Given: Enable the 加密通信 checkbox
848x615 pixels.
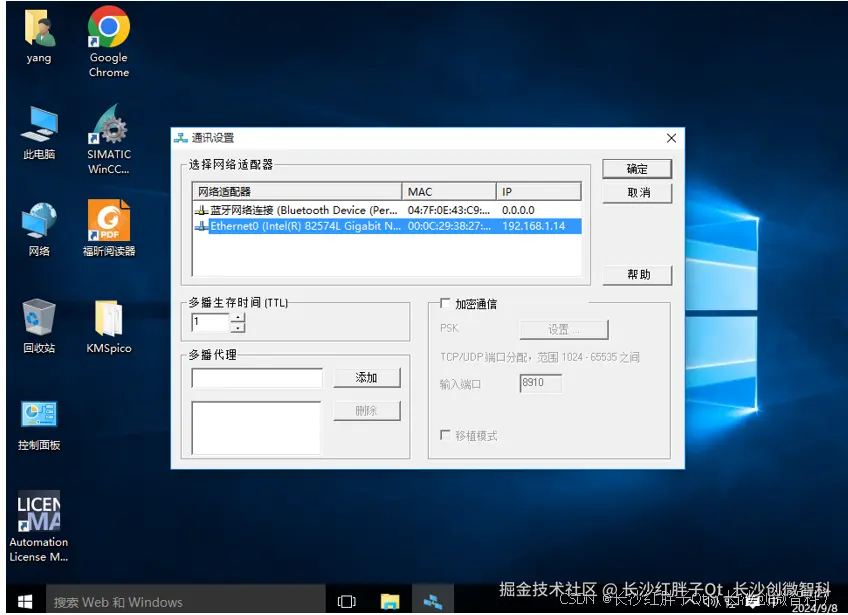Looking at the screenshot, I should coord(445,303).
